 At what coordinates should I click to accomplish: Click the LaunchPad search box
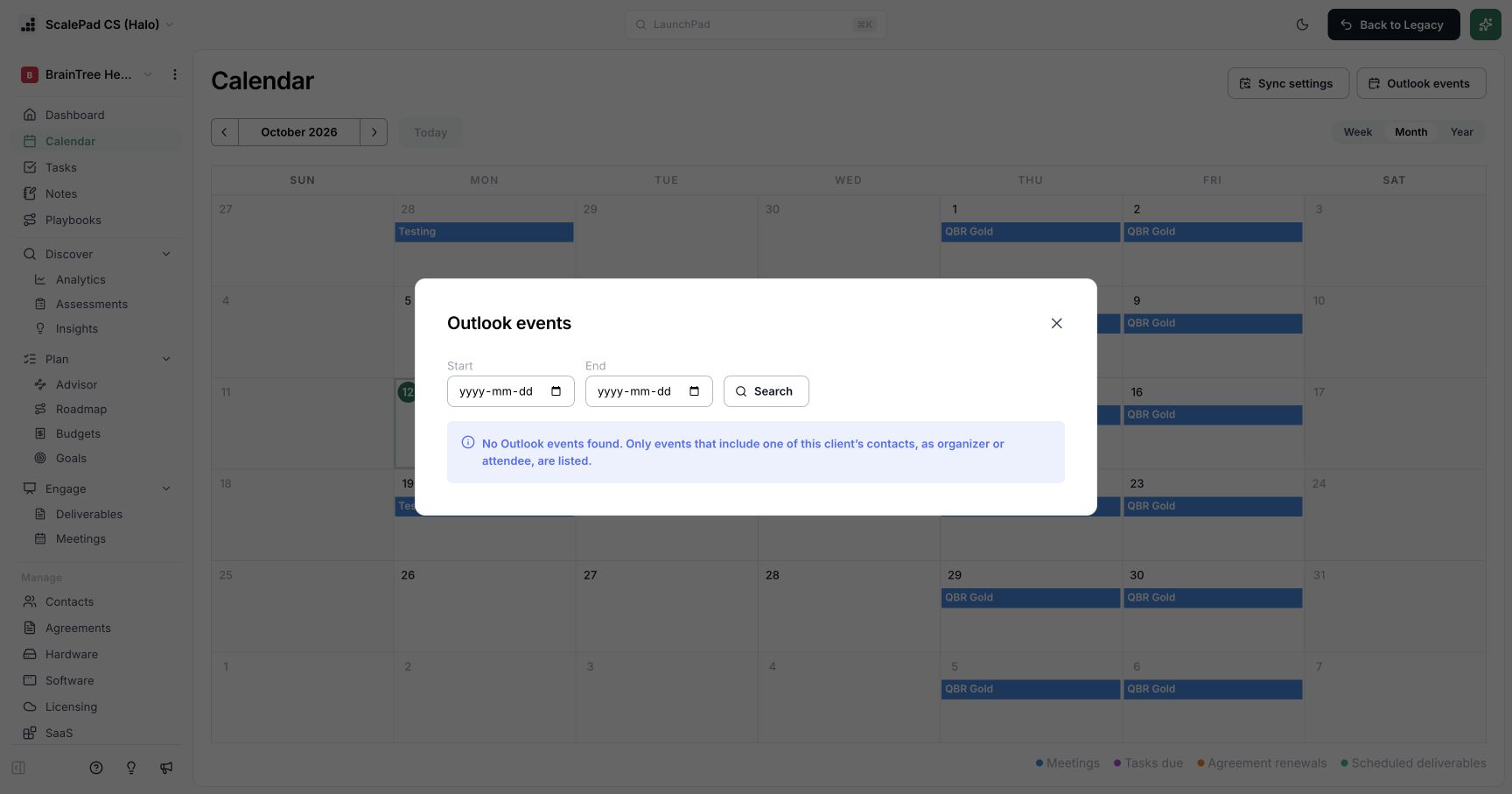[755, 25]
